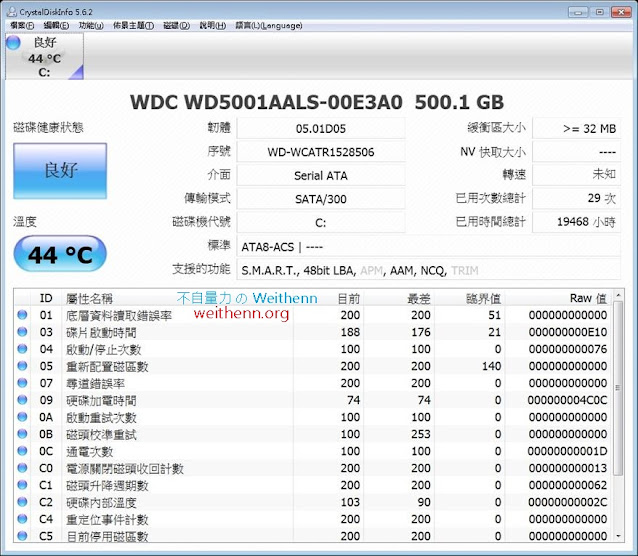
Task: Click raw value 000000000E10
Action: click(568, 332)
